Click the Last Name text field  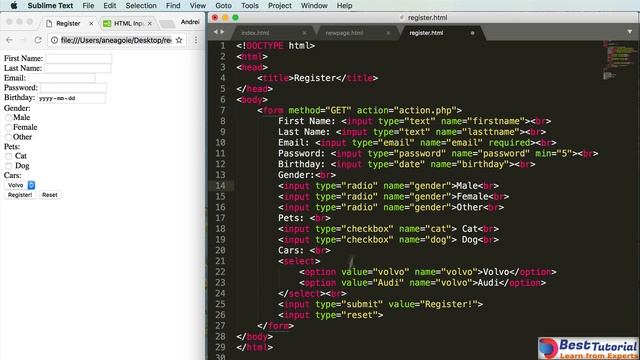[78, 68]
